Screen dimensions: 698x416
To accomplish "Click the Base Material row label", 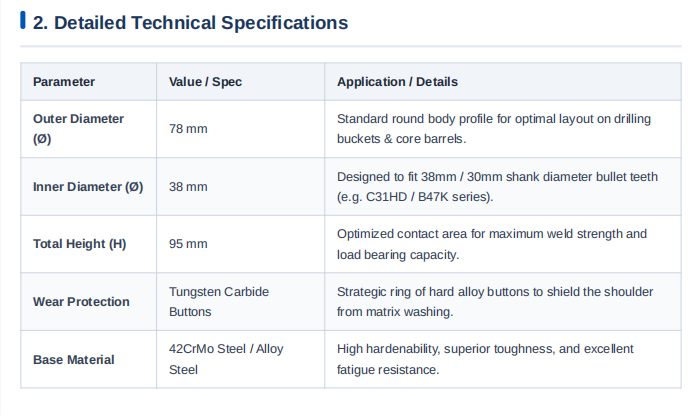I will pos(73,359).
